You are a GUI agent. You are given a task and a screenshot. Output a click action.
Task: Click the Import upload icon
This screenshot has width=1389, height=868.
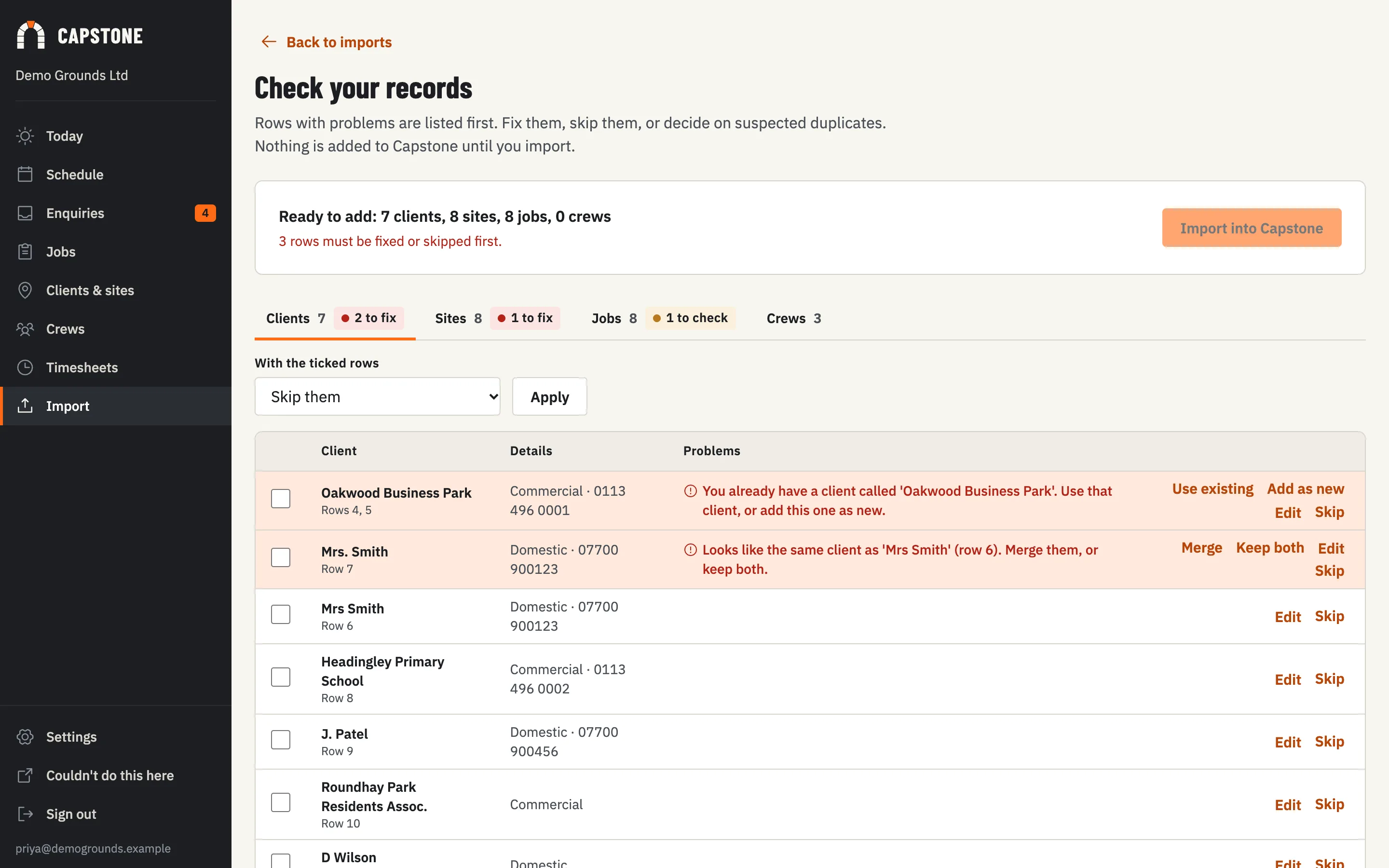[25, 406]
